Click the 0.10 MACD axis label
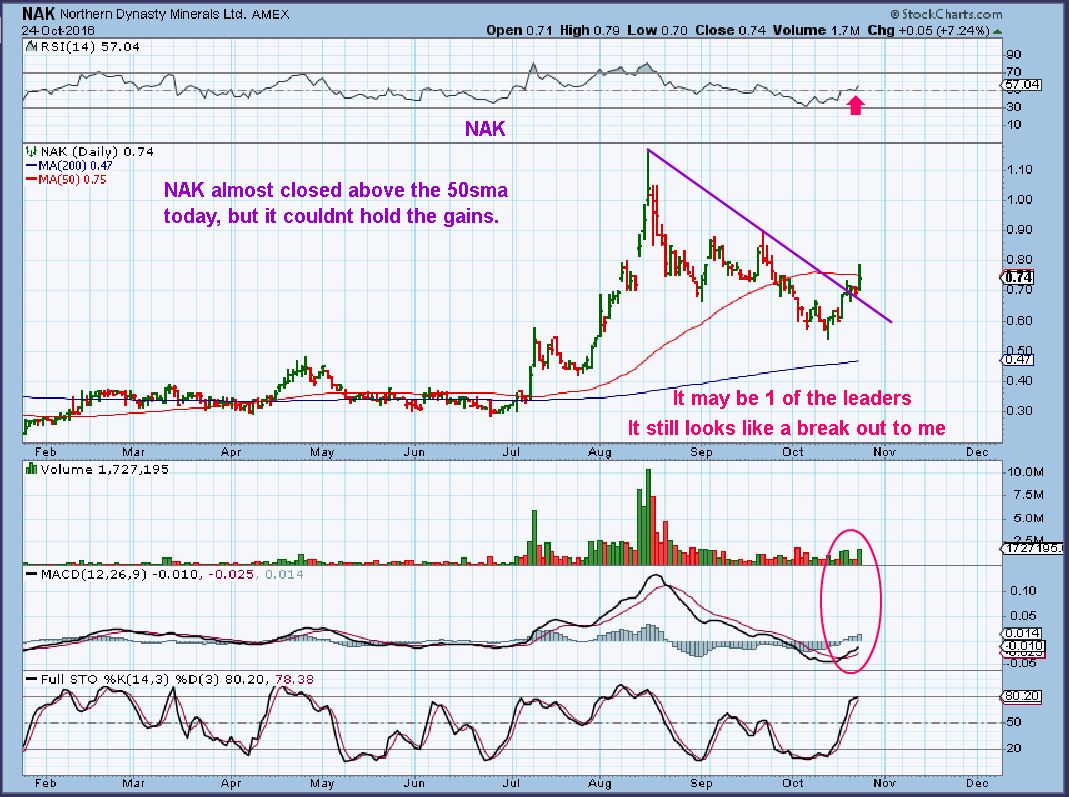This screenshot has height=797, width=1069. pos(1023,591)
